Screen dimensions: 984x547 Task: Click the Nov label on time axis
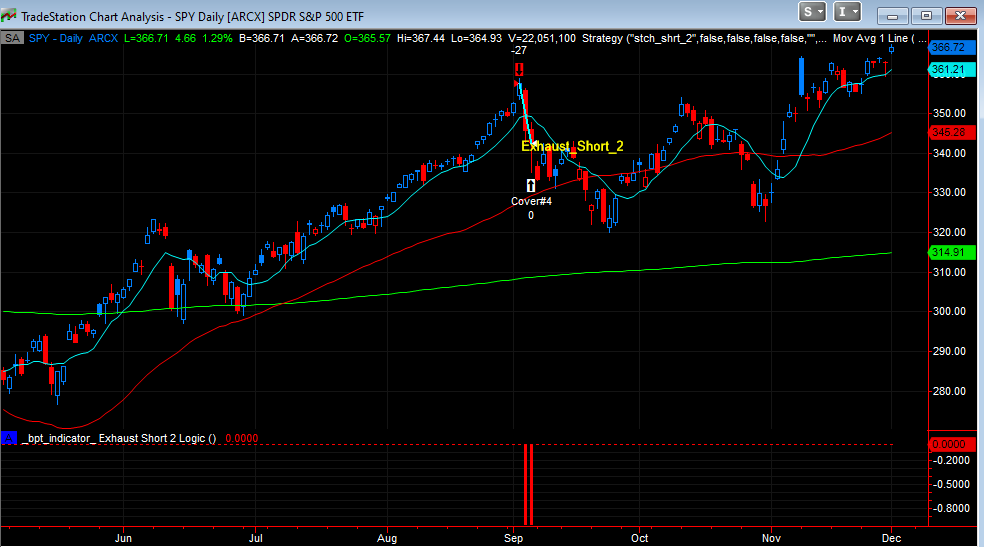pyautogui.click(x=771, y=538)
